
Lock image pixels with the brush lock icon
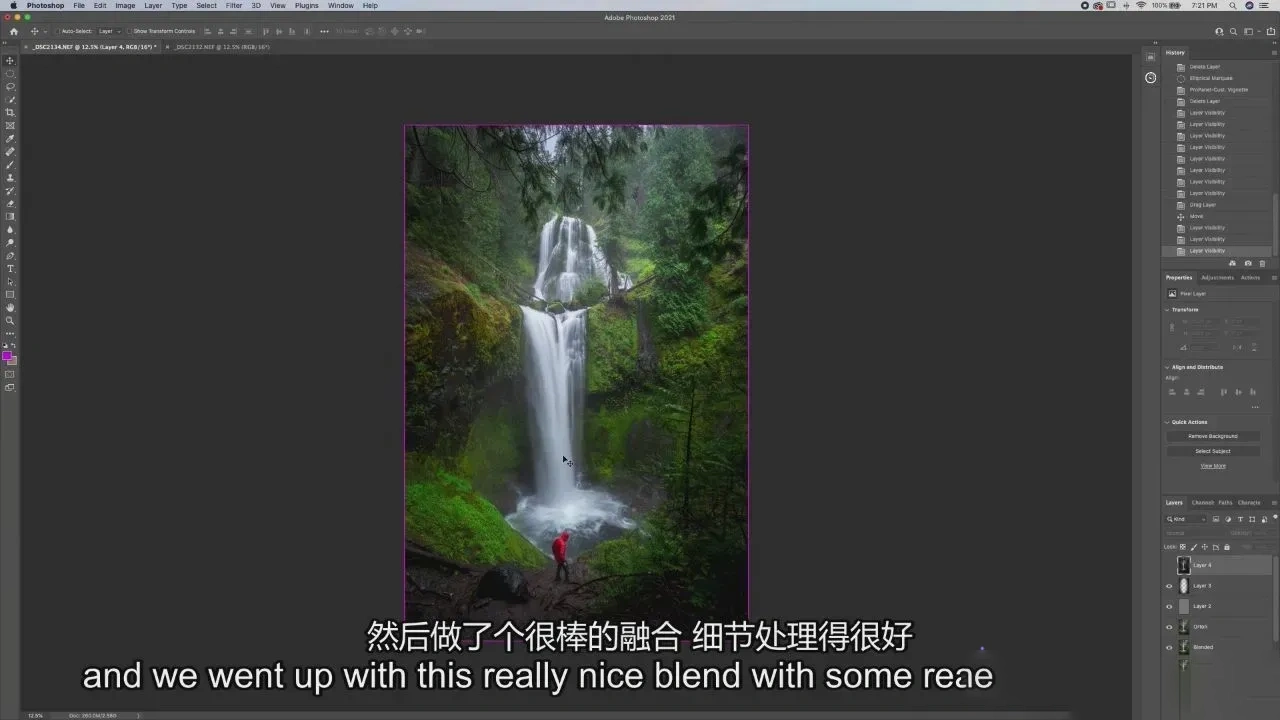pyautogui.click(x=1194, y=547)
